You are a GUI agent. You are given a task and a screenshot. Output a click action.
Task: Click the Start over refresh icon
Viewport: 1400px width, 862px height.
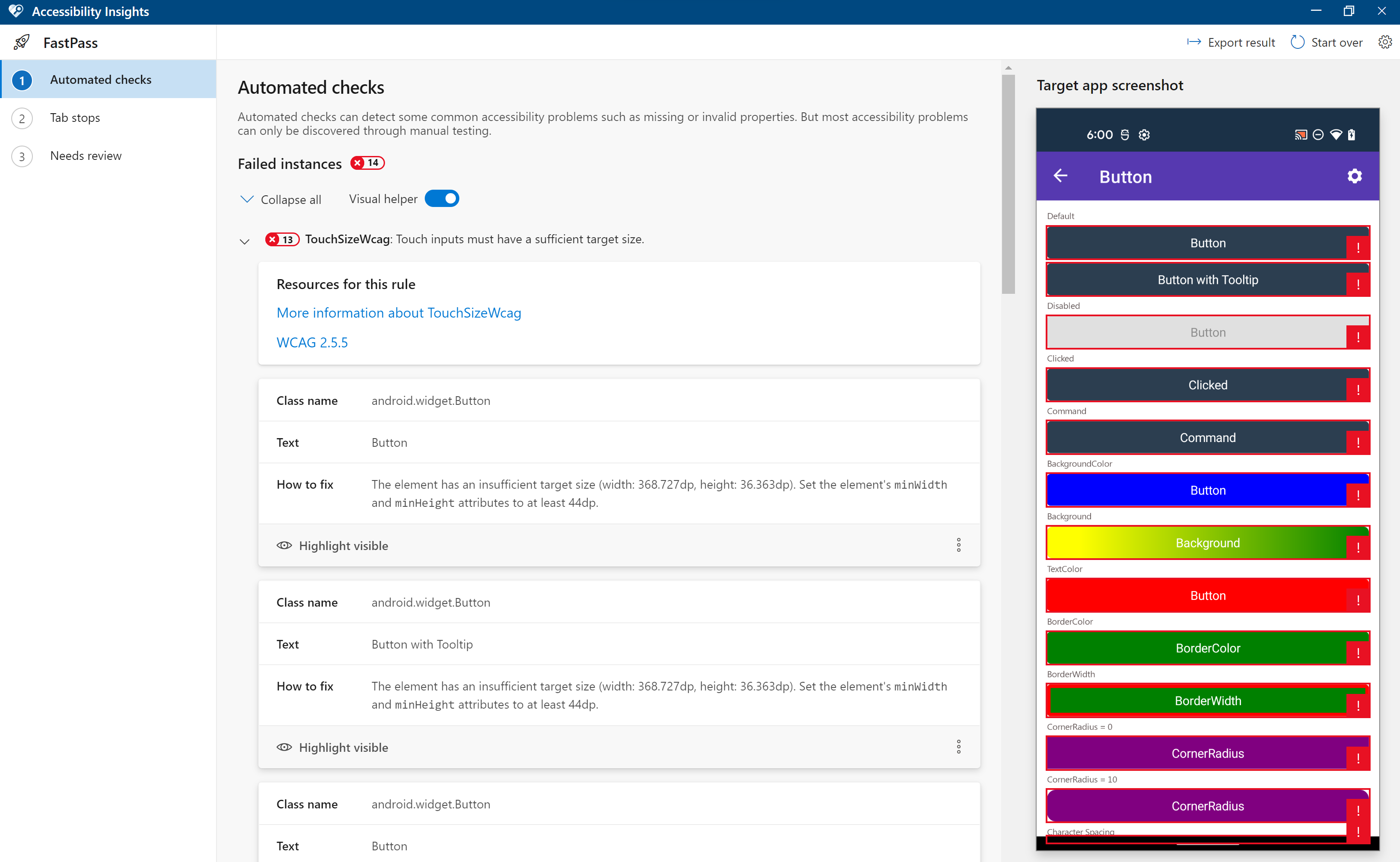tap(1298, 42)
